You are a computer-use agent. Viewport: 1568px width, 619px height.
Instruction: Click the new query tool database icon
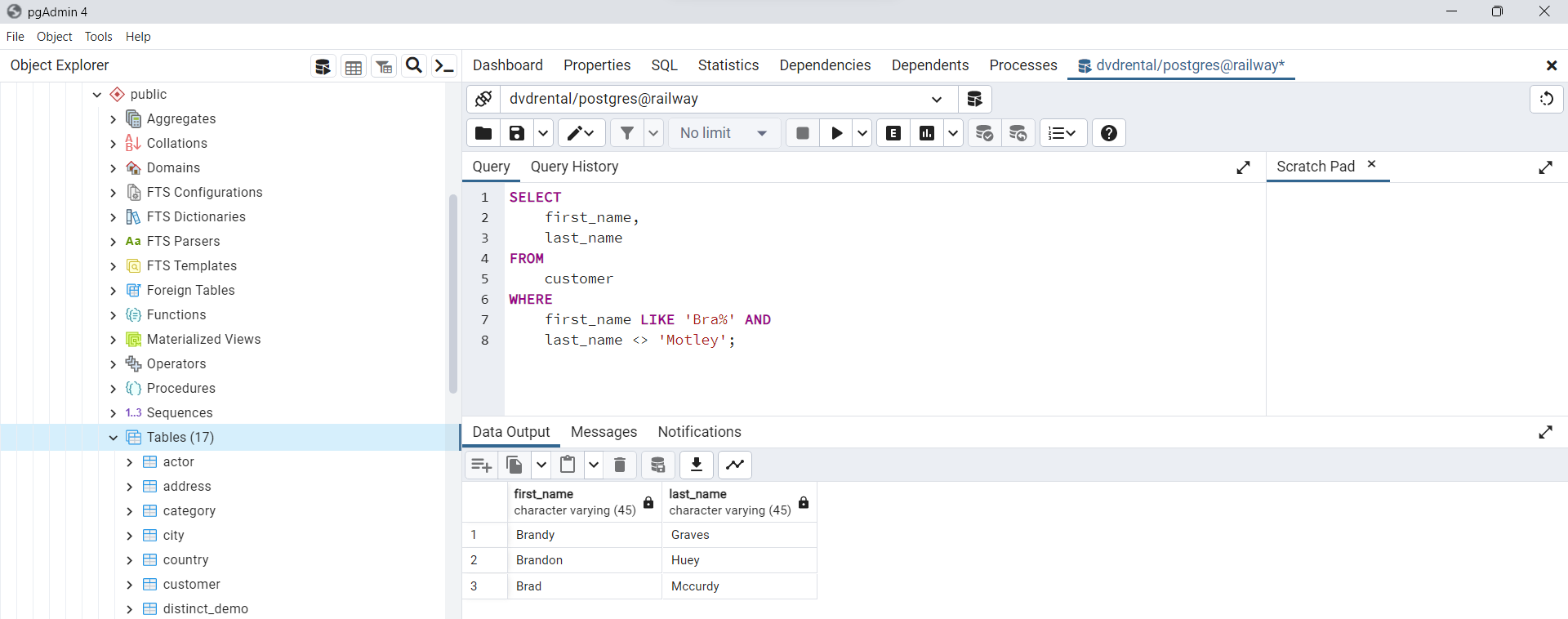(974, 99)
